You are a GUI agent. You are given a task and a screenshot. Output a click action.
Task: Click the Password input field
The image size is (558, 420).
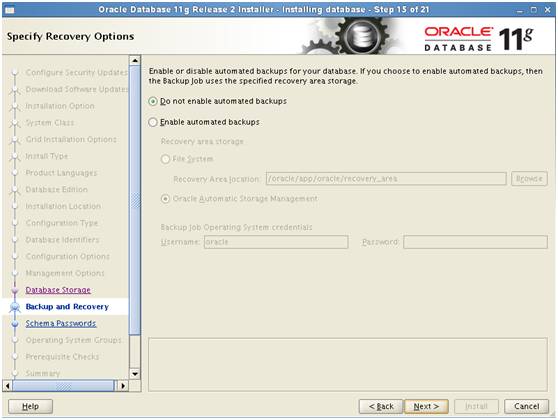pyautogui.click(x=475, y=242)
